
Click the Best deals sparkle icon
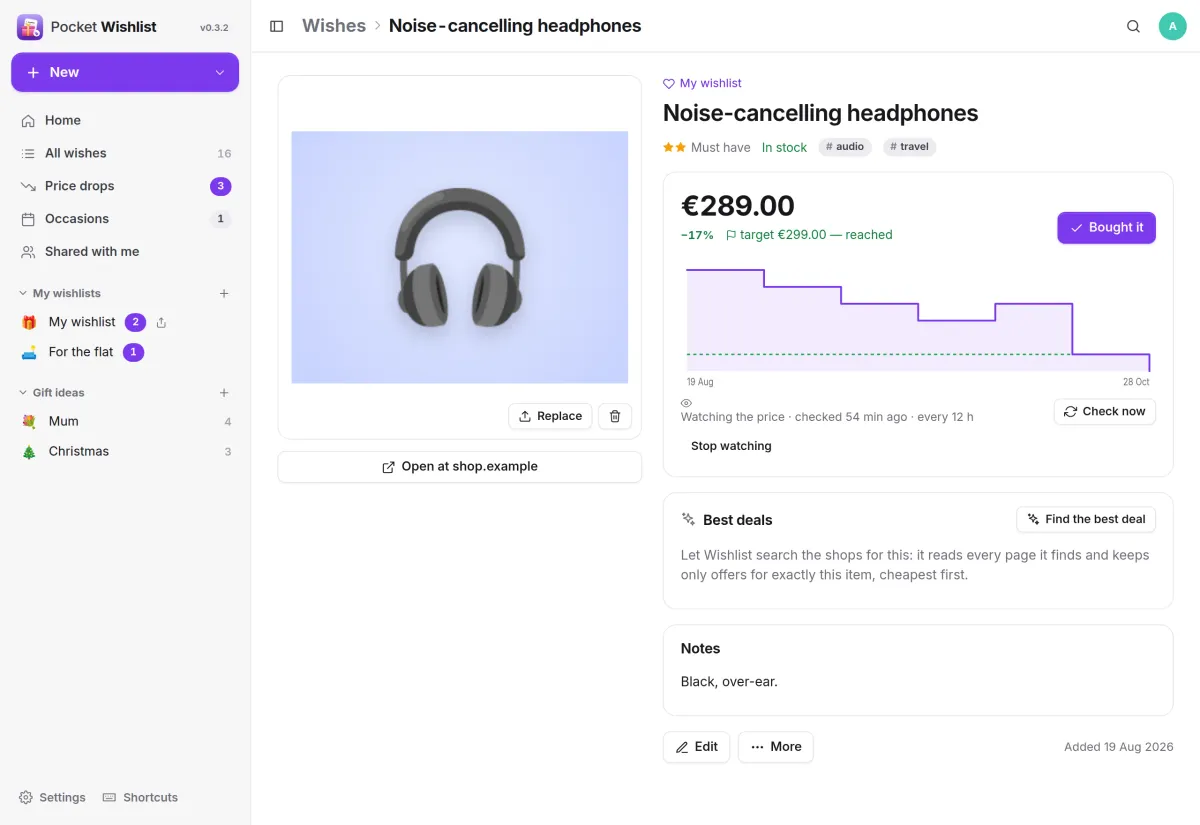click(688, 520)
